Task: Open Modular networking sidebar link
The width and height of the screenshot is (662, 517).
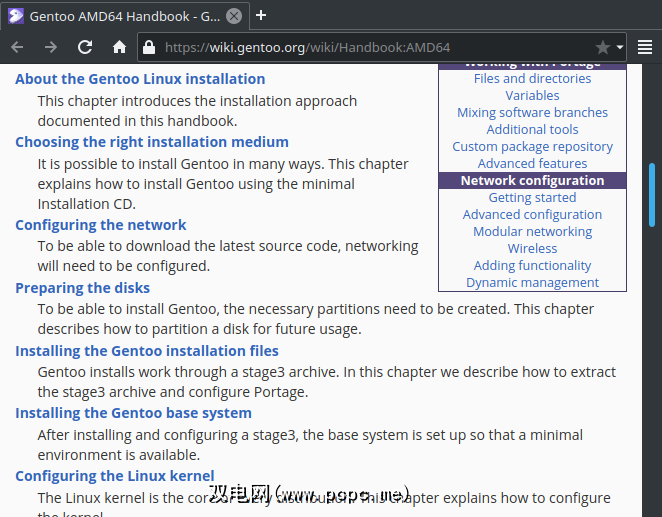Action: [532, 231]
